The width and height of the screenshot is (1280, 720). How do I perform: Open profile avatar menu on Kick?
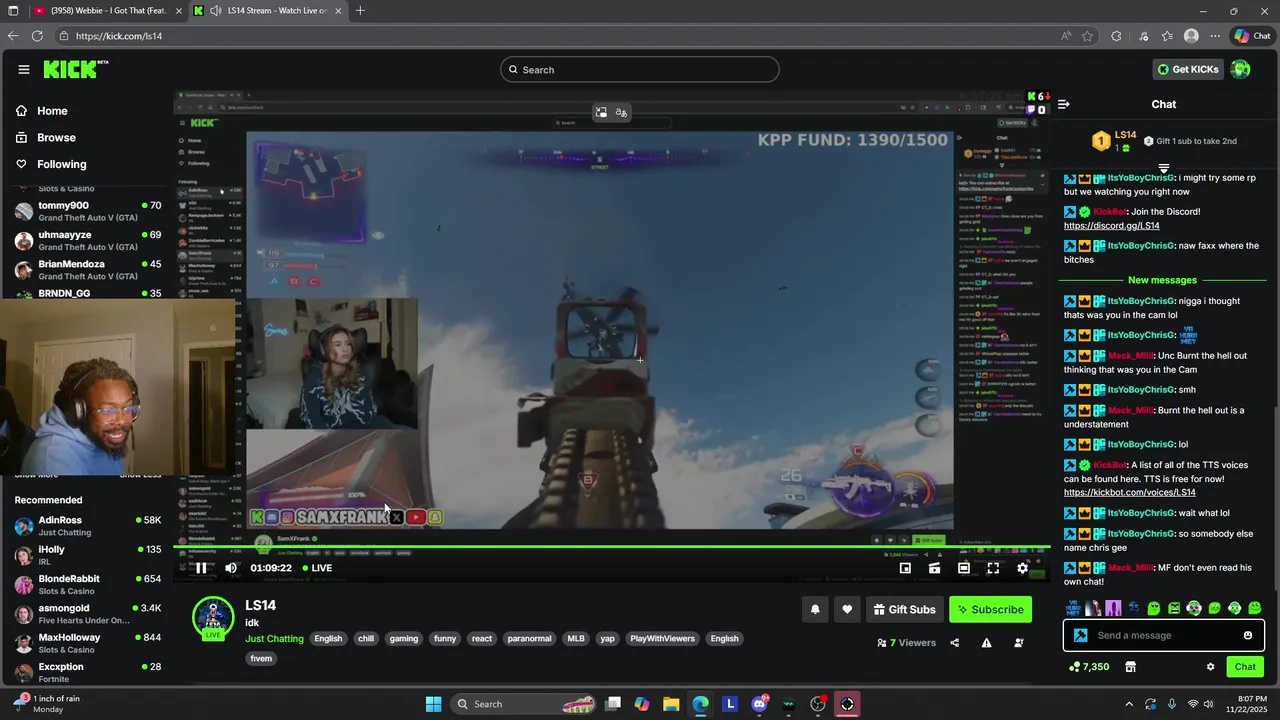point(1241,69)
